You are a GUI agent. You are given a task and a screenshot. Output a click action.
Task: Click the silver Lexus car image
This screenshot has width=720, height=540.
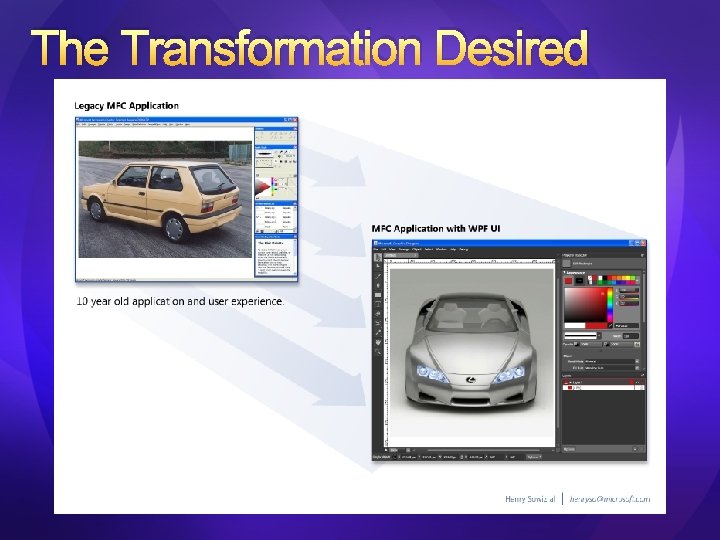pos(471,351)
